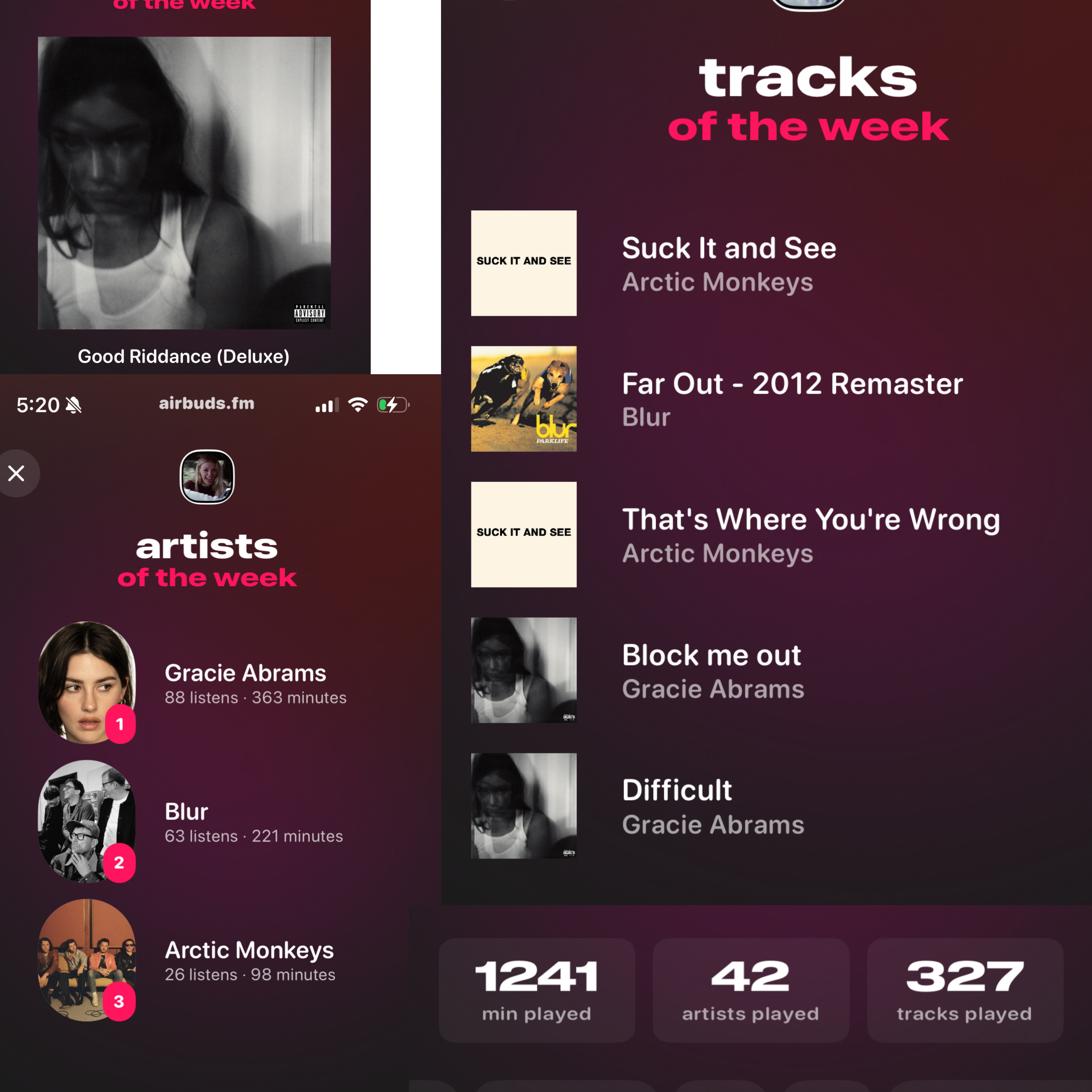The image size is (1092, 1092).
Task: Tap the cellular signal bars icon
Action: click(x=327, y=405)
